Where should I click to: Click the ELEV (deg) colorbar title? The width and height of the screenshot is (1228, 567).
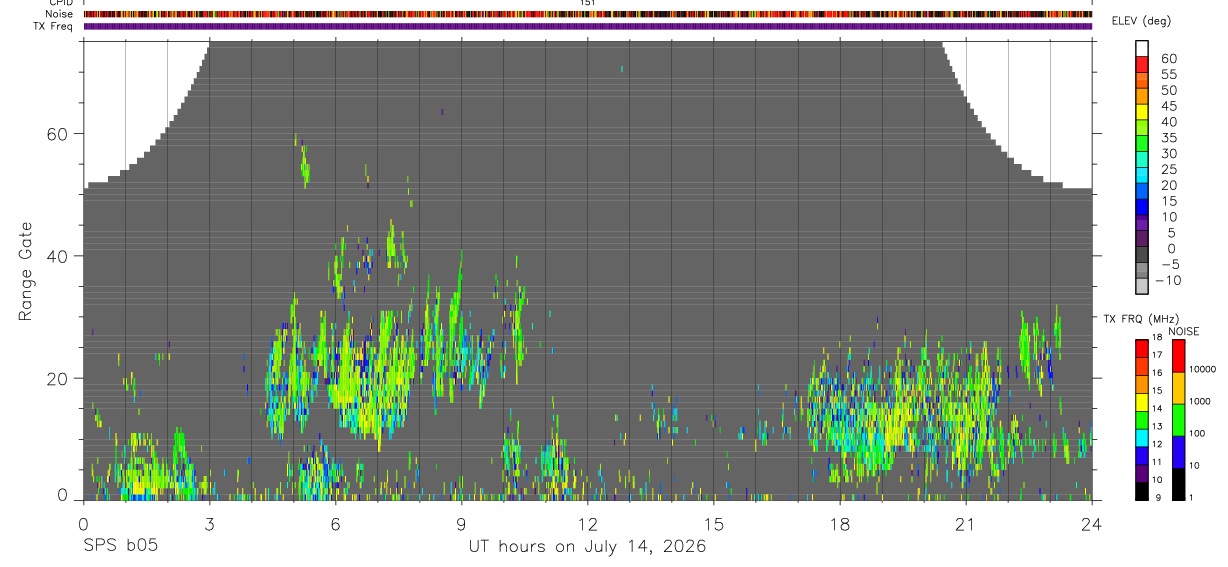(1141, 21)
